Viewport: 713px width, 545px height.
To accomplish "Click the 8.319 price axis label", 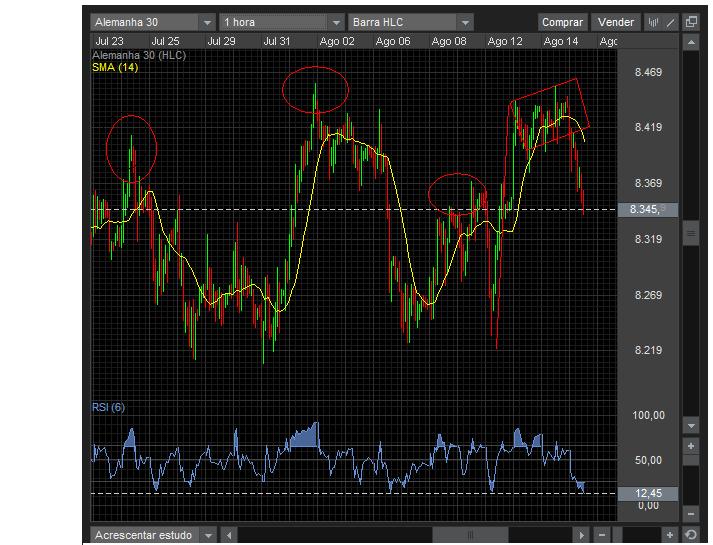I will pos(648,239).
